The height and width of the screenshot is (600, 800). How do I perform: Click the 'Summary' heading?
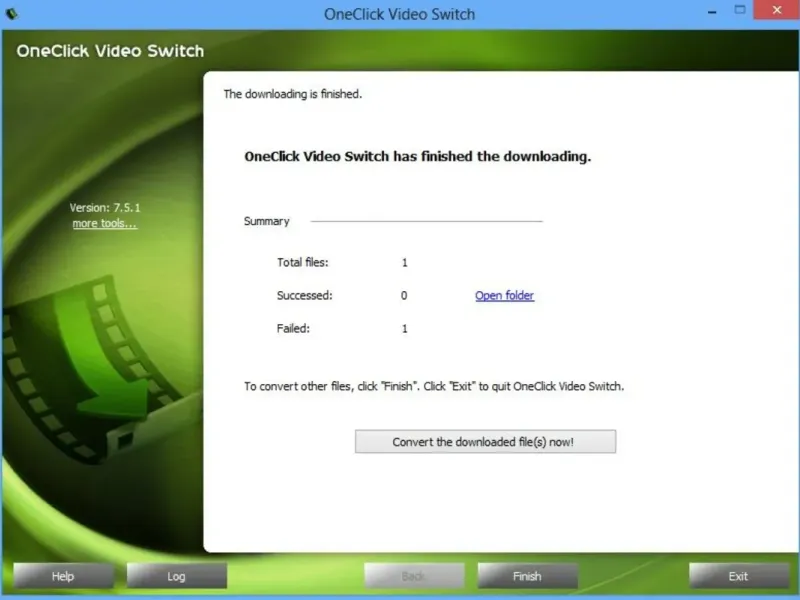(267, 221)
